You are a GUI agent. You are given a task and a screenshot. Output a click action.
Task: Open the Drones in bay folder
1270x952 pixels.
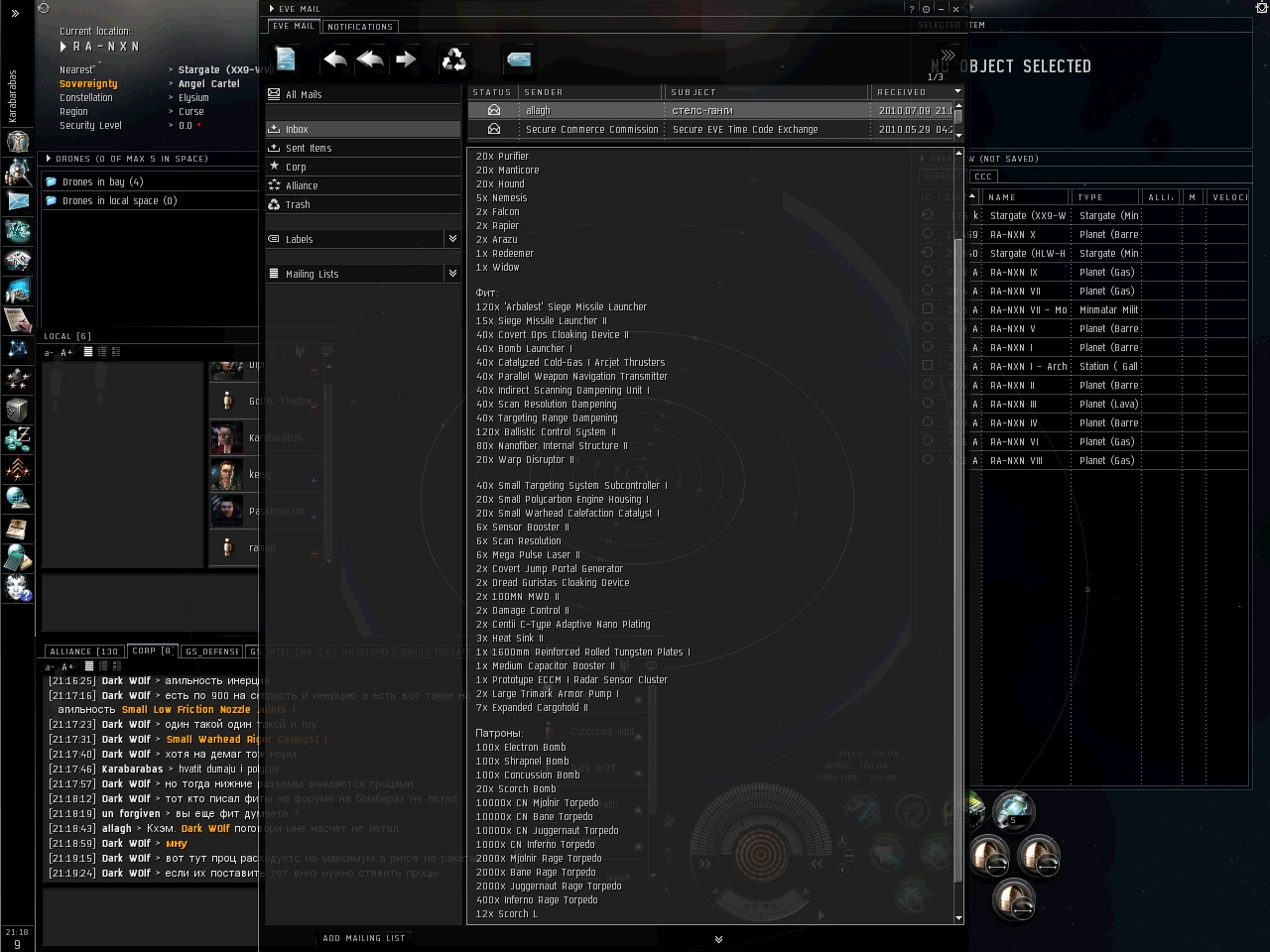(x=149, y=181)
